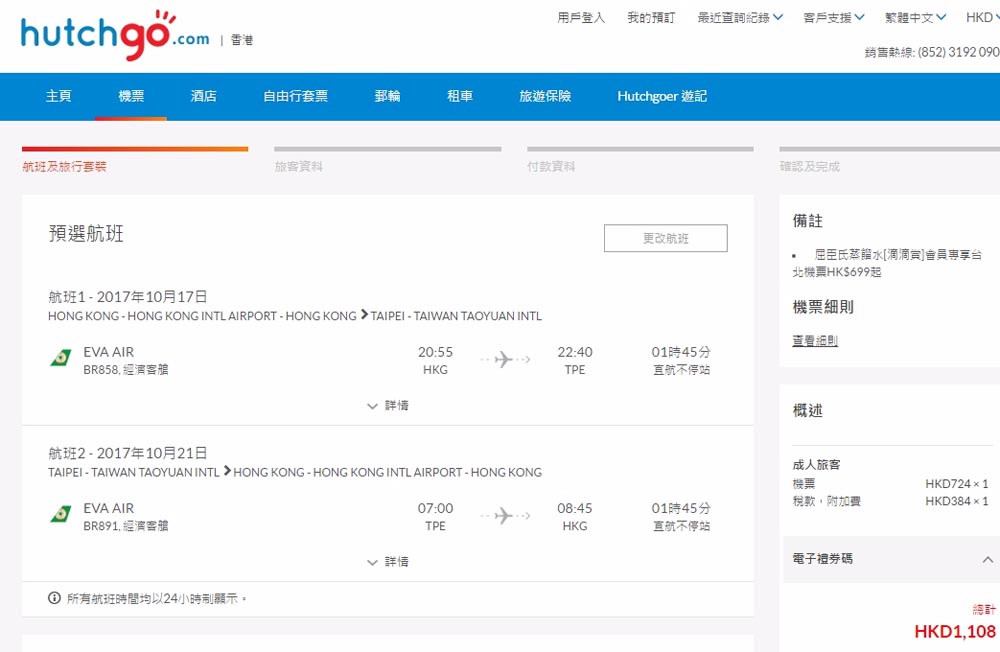1000x652 pixels.
Task: Go to 主頁 in the navigation bar
Action: coord(59,96)
